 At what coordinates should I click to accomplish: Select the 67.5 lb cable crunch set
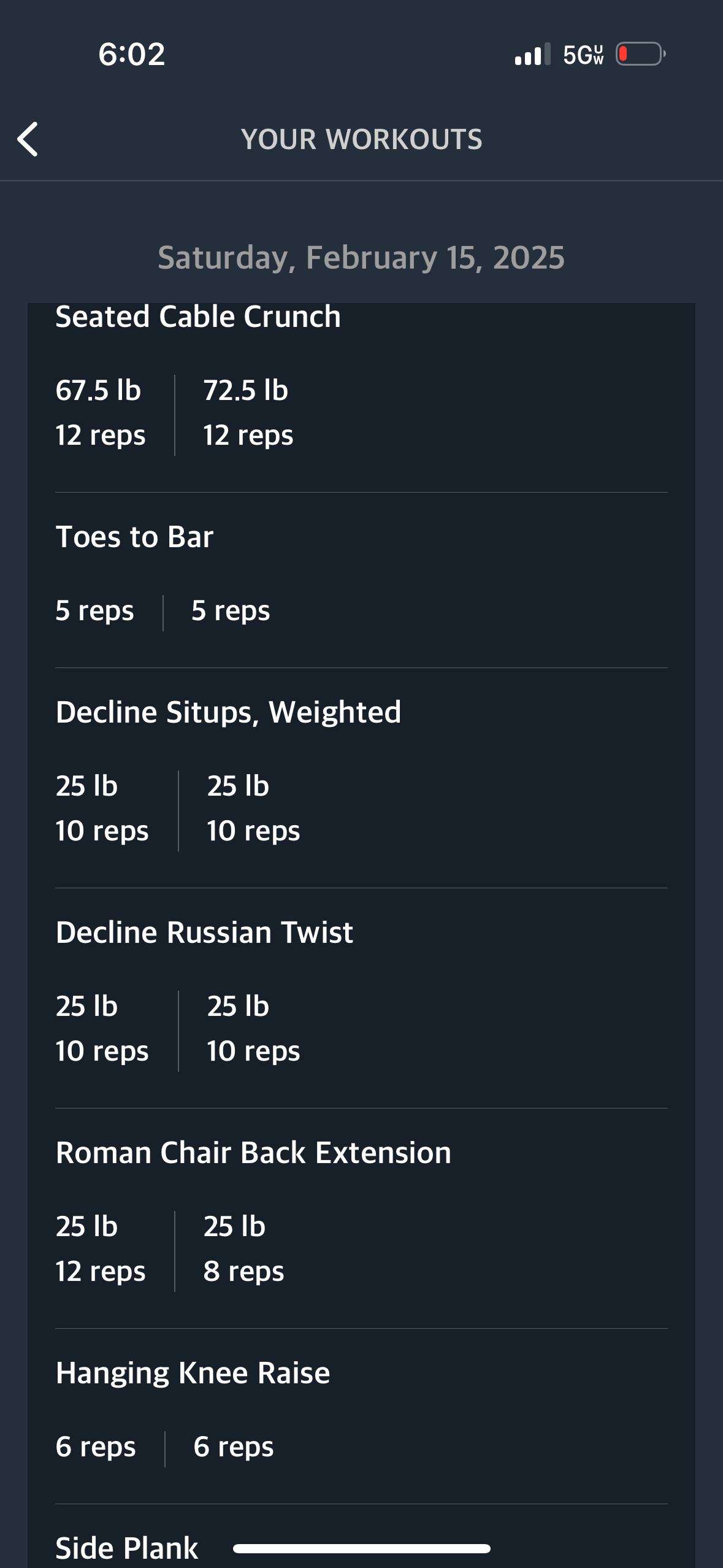coord(101,413)
